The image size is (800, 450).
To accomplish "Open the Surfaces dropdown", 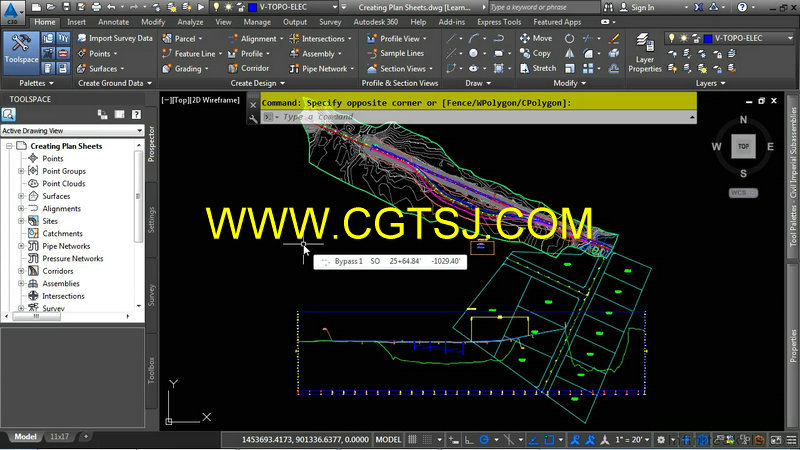I will pos(101,68).
